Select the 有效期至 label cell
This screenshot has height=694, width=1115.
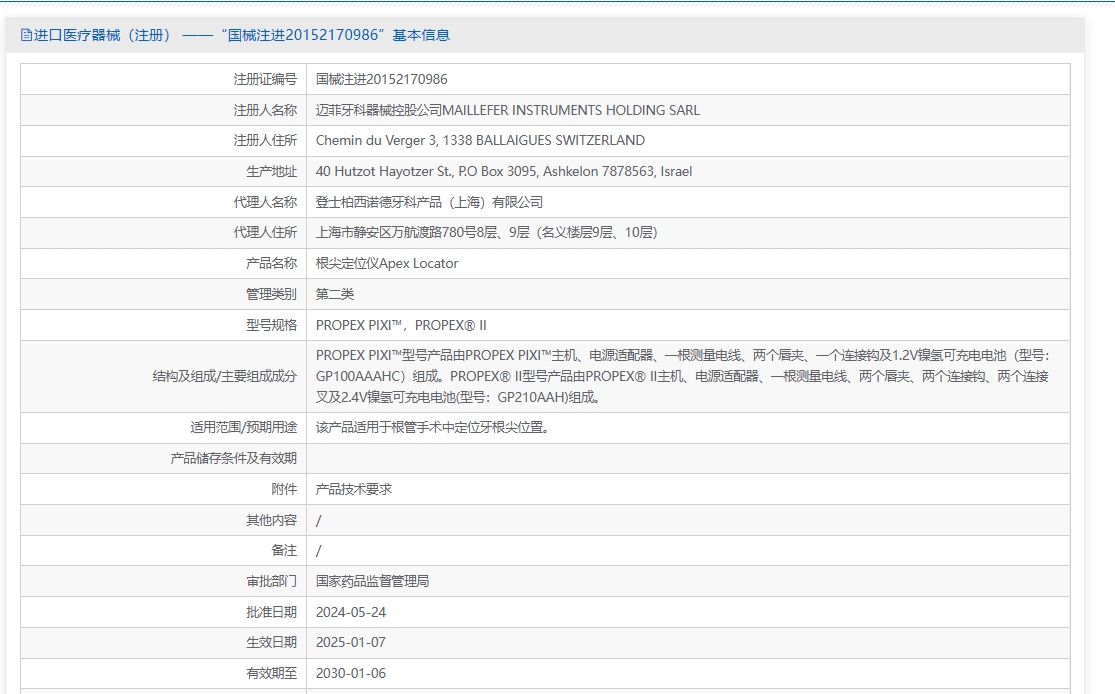coord(164,673)
